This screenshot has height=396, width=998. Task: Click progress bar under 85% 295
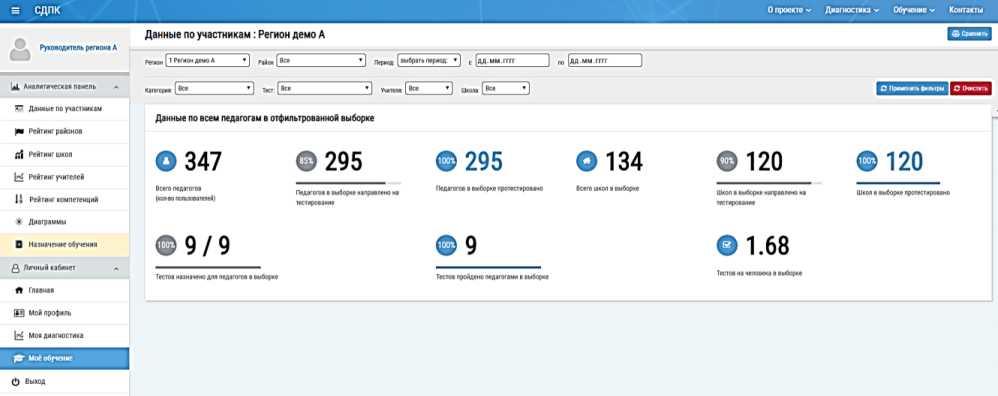349,183
